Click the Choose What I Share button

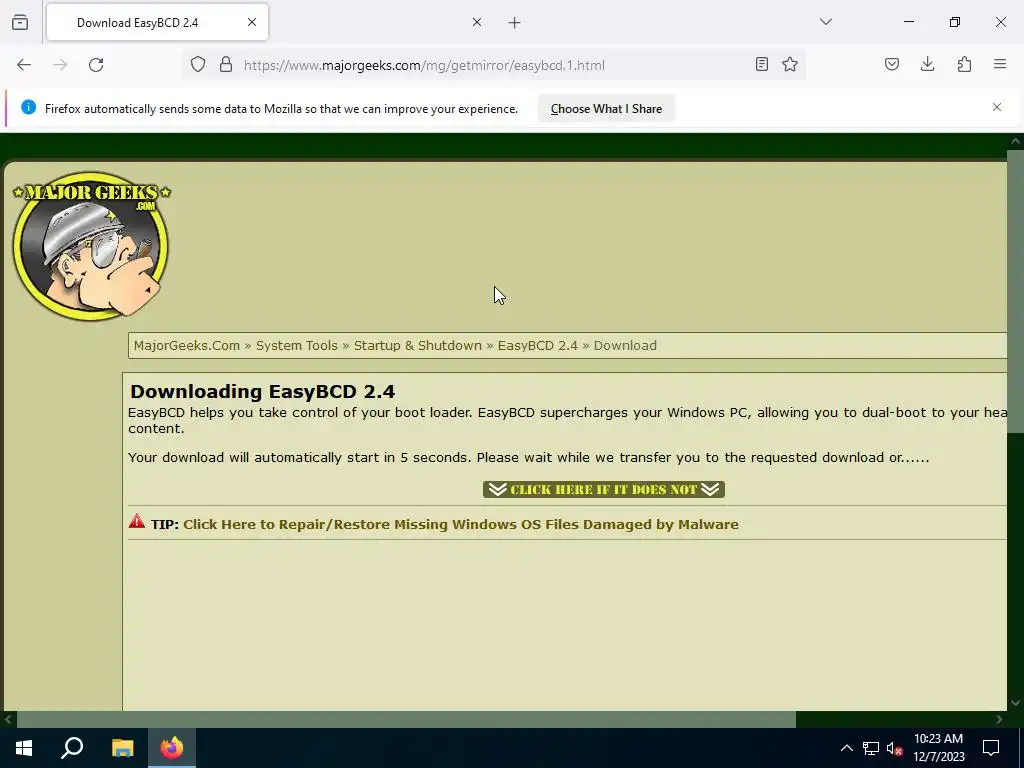(606, 109)
